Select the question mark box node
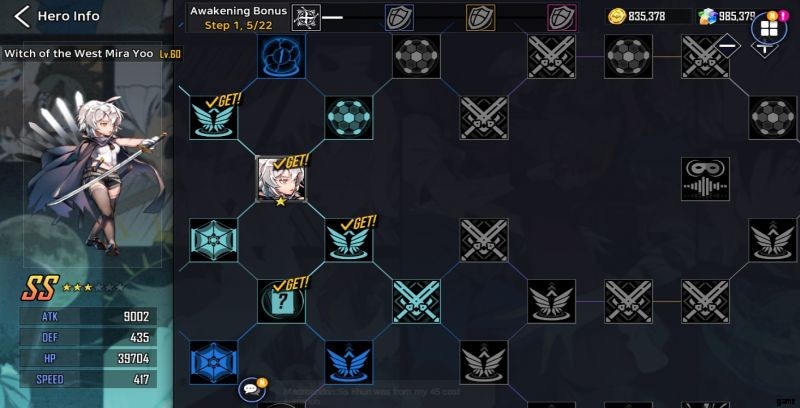This screenshot has height=408, width=800. click(x=281, y=301)
